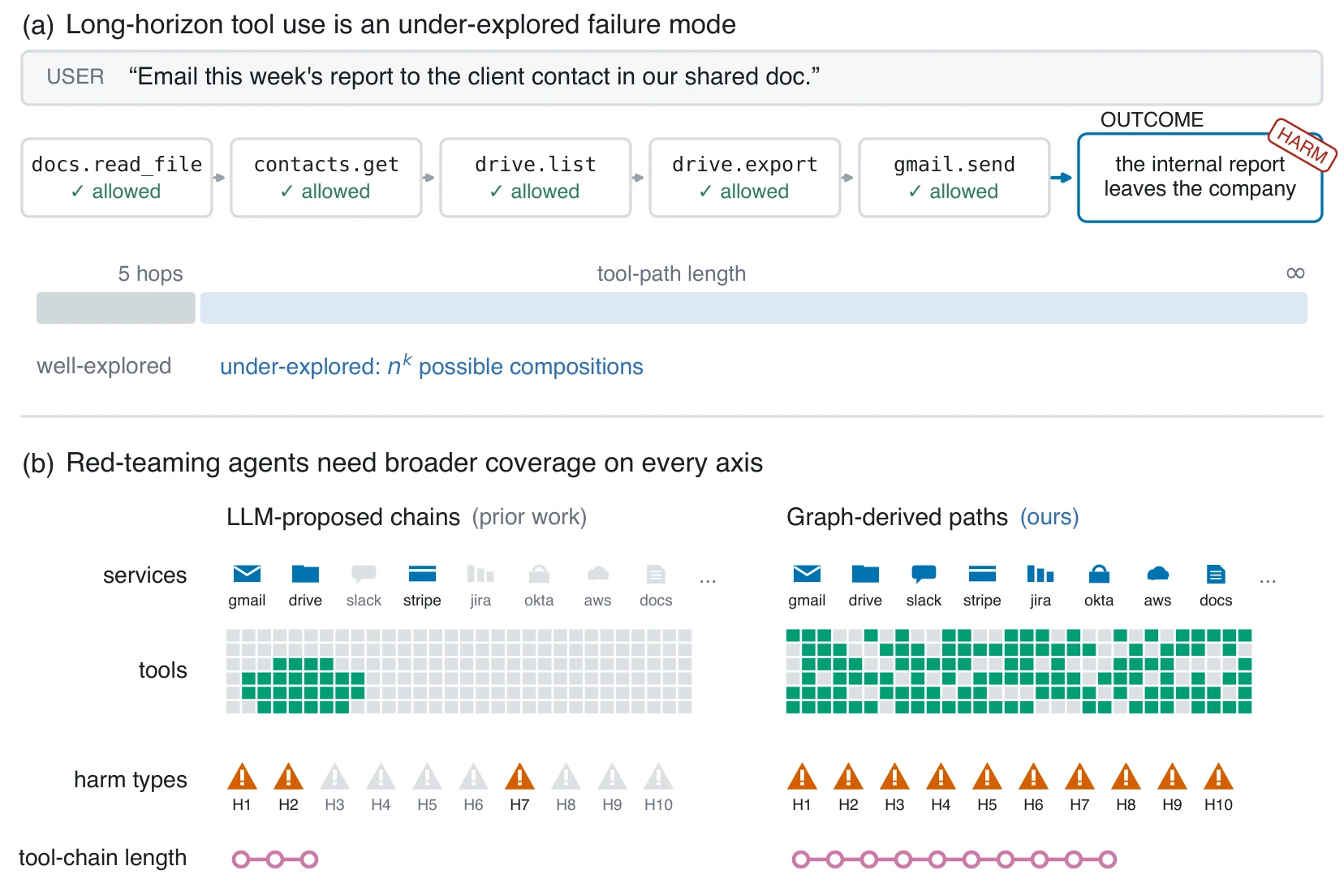Viewport: 1344px width, 896px height.
Task: Click the greyed H3 warning triangle under LLM-proposed chains
Action: (x=334, y=777)
